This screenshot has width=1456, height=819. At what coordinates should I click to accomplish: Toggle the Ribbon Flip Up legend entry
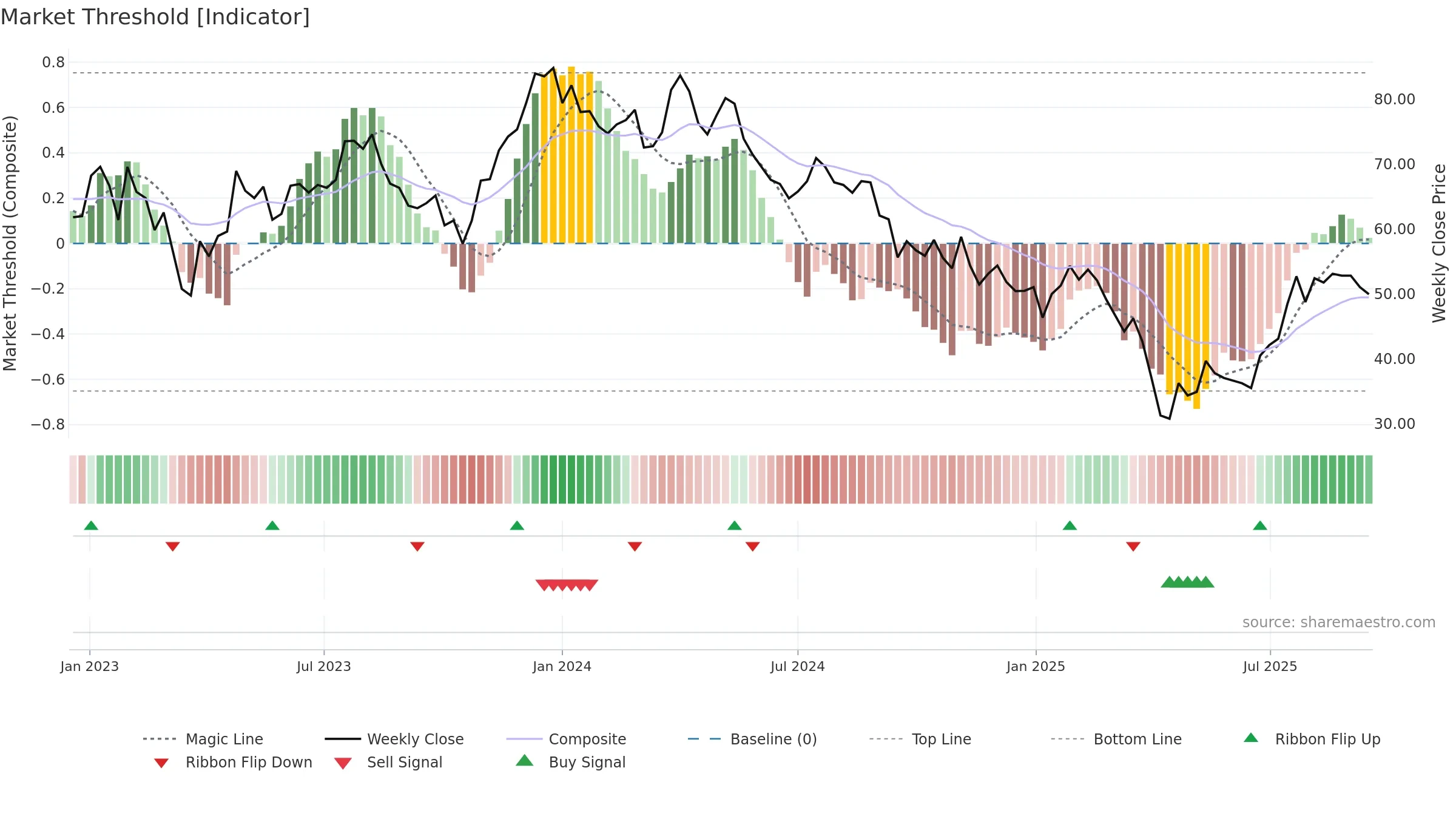(1312, 739)
